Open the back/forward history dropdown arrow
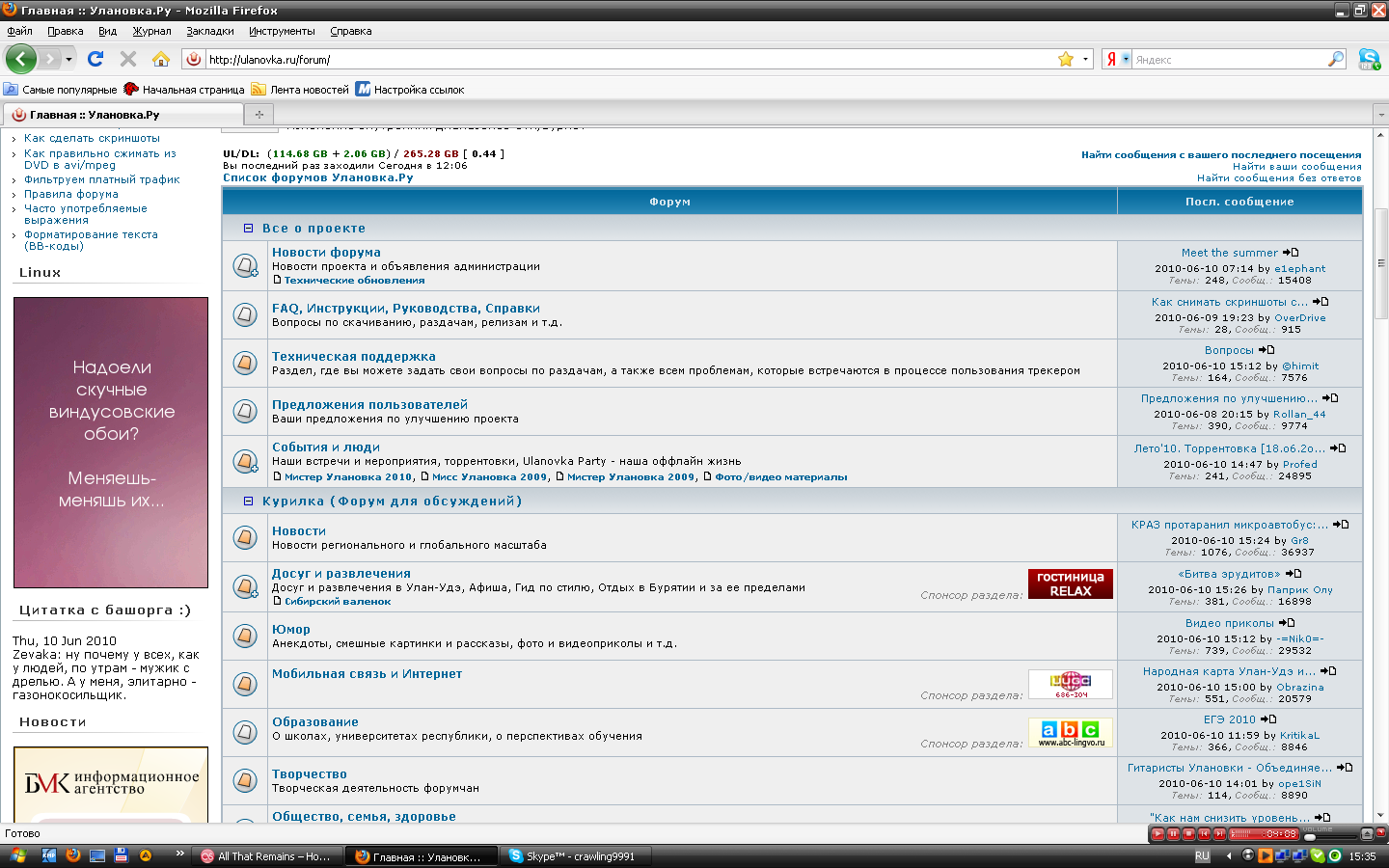The height and width of the screenshot is (868, 1389). point(68,60)
